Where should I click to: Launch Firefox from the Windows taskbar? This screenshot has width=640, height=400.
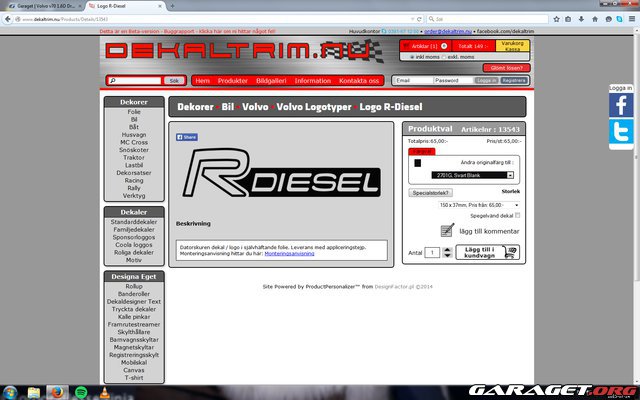[59, 391]
